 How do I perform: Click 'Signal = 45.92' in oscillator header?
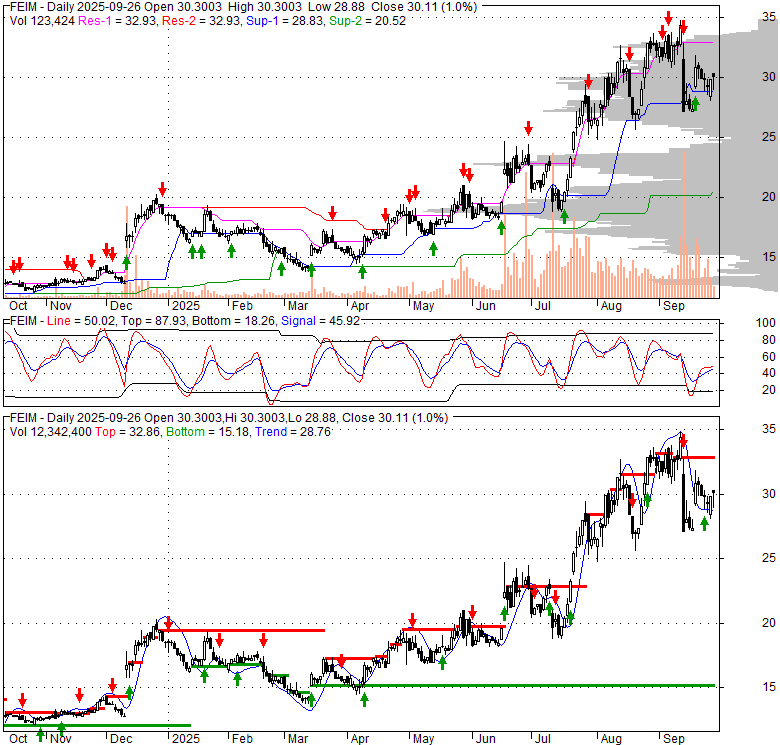pyautogui.click(x=320, y=321)
